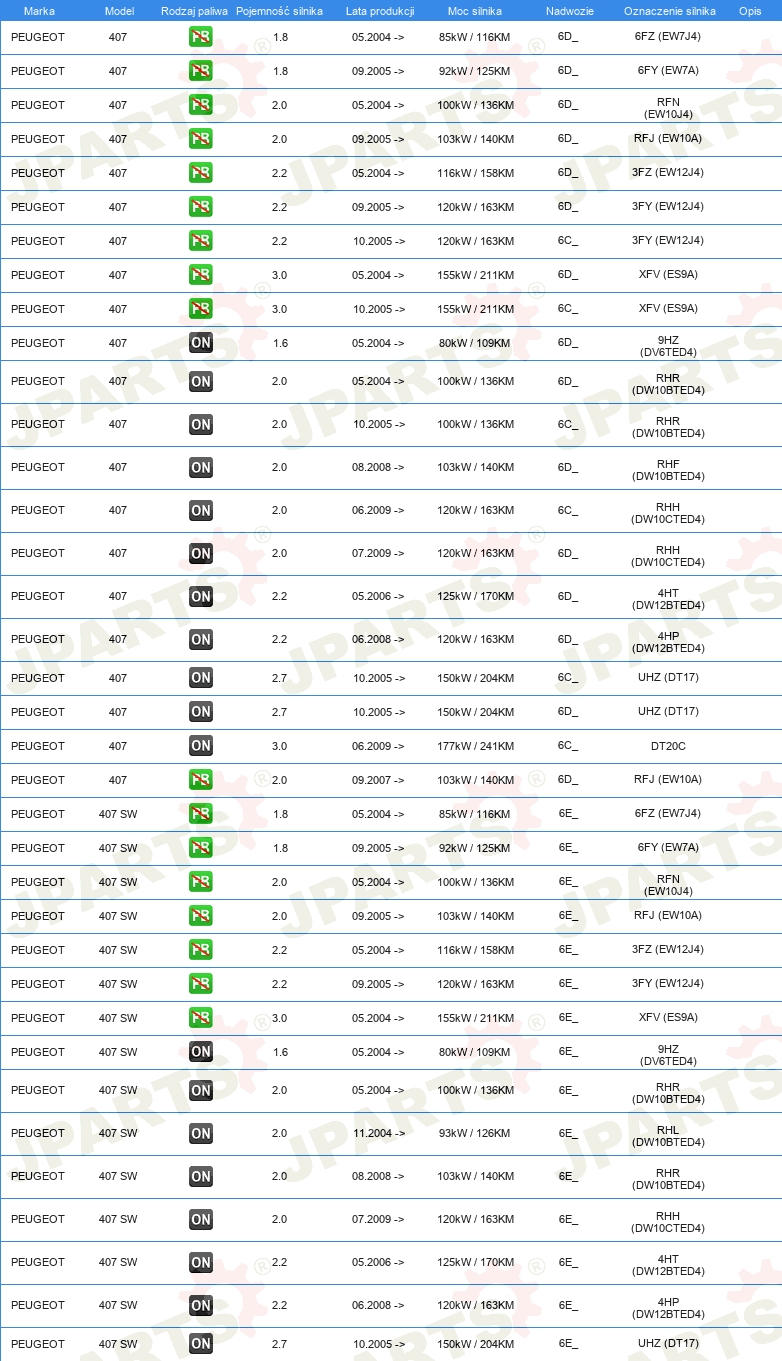Viewport: 782px width, 1361px height.
Task: Select ON icon in the DT20C row
Action: click(x=201, y=746)
